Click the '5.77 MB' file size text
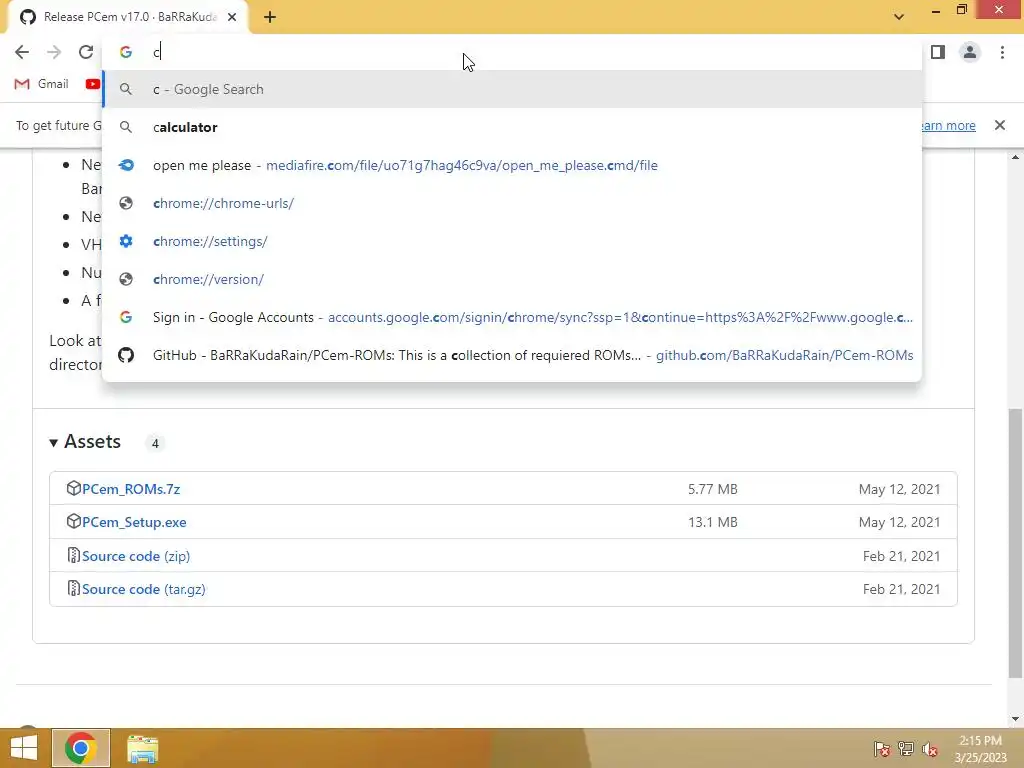Image resolution: width=1024 pixels, height=768 pixels. (712, 489)
